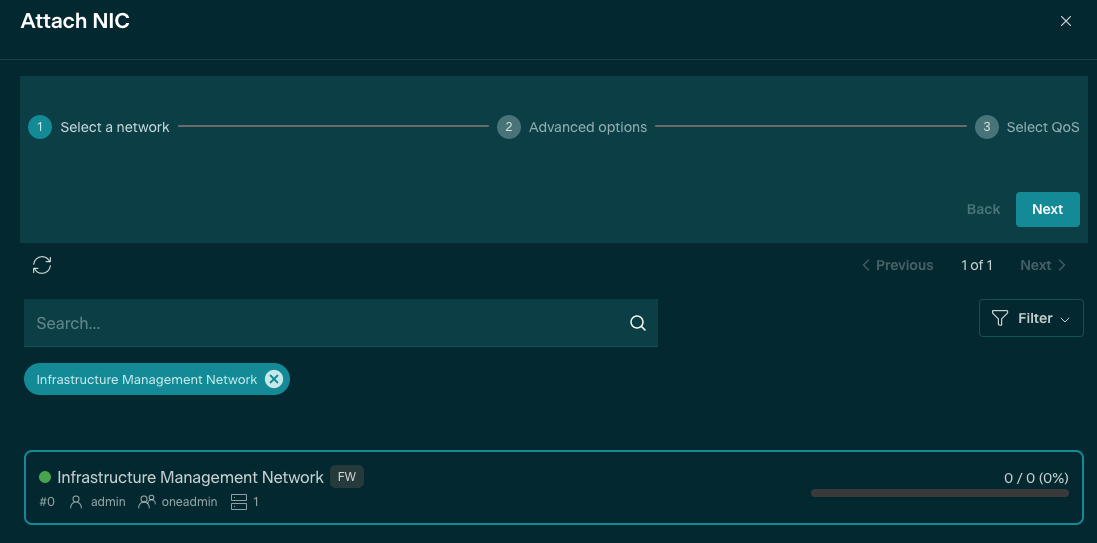Click the admin owner user icon

pyautogui.click(x=76, y=502)
